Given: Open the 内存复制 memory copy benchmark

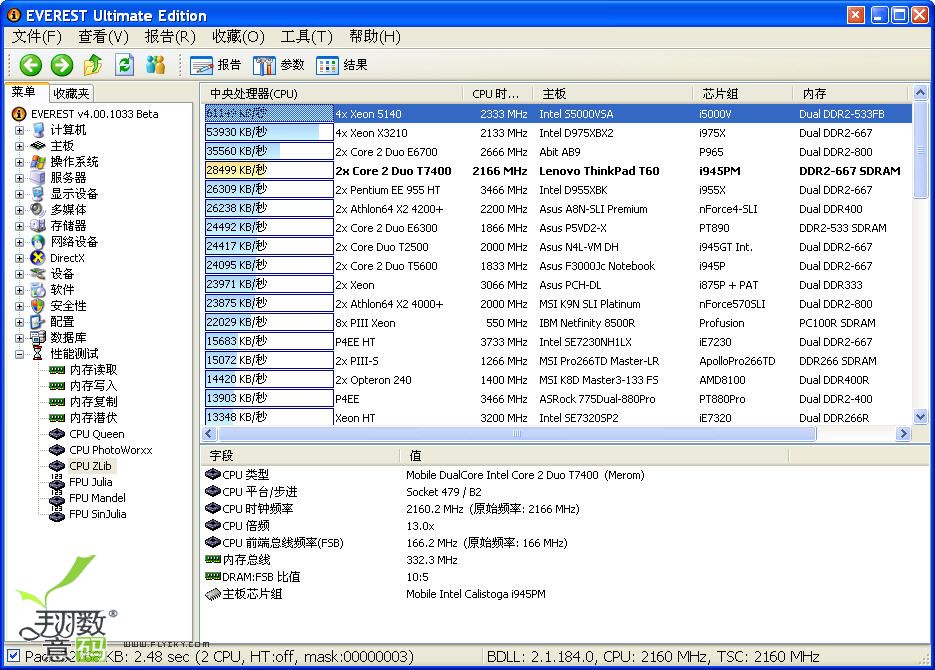Looking at the screenshot, I should tap(93, 402).
